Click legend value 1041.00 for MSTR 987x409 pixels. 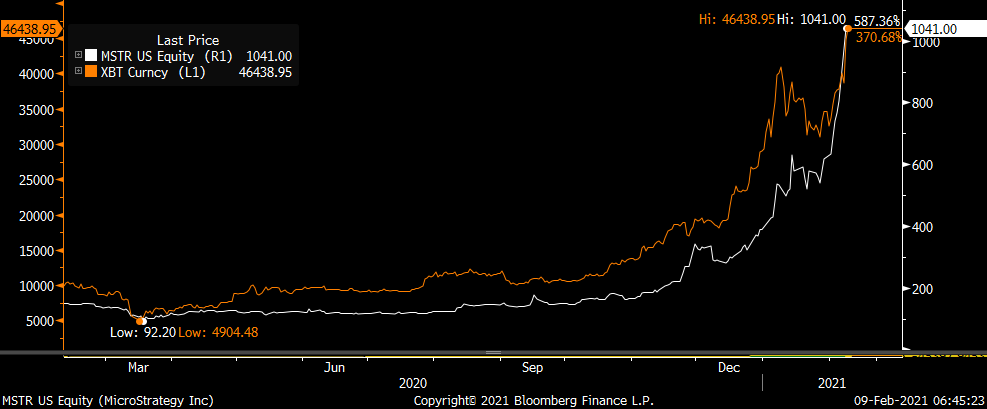click(x=269, y=56)
